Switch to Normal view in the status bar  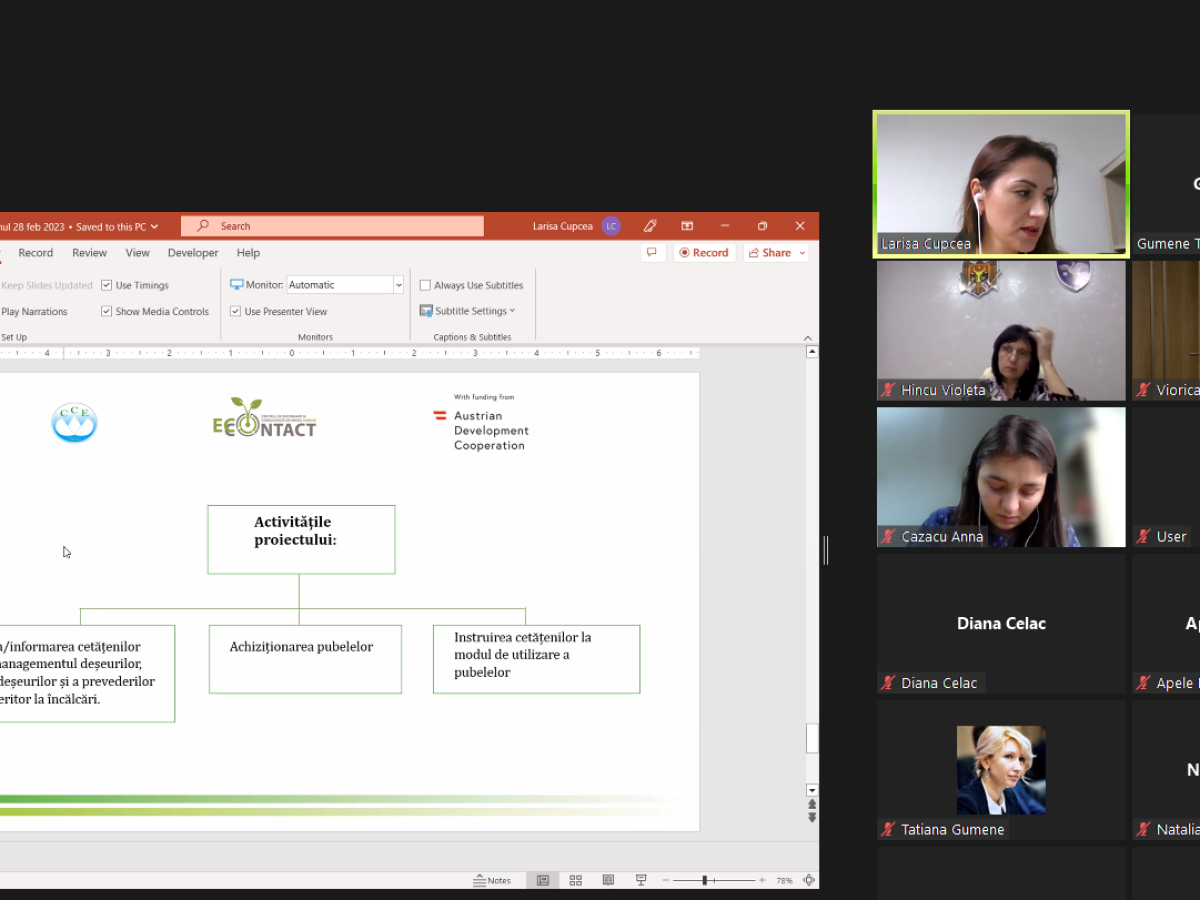point(543,880)
